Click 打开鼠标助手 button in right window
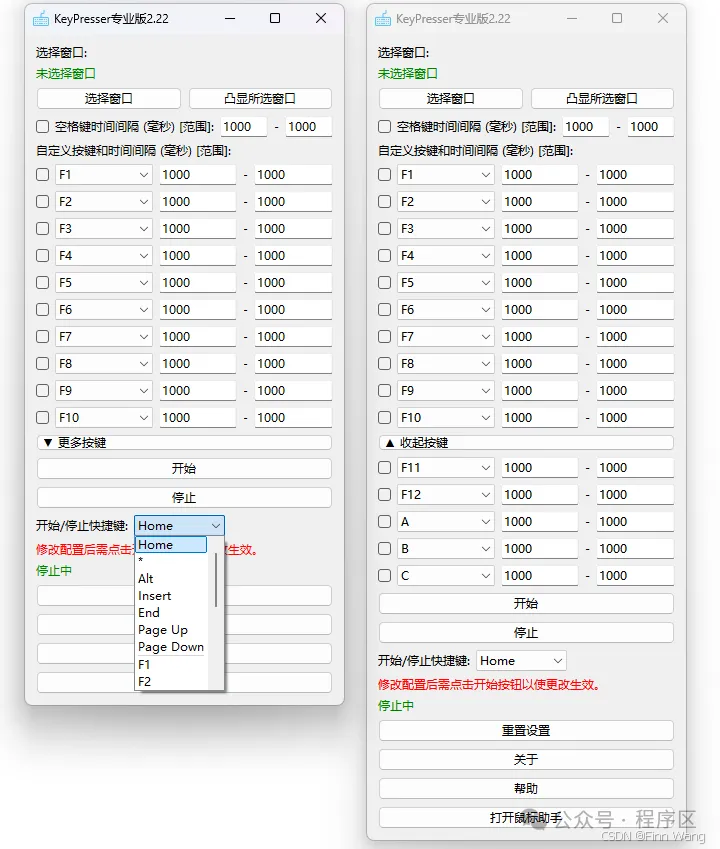 [526, 818]
